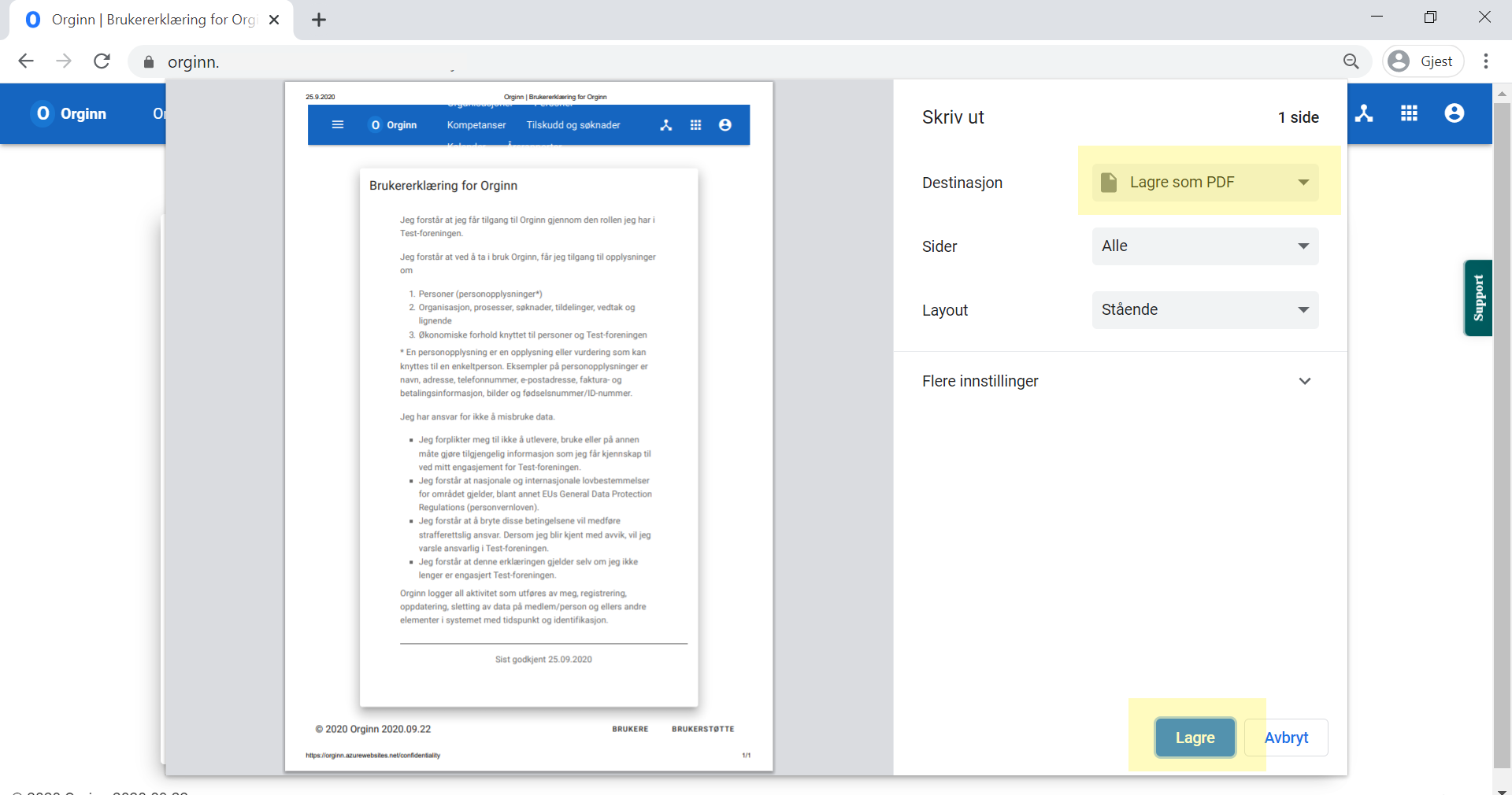This screenshot has height=795, width=1512.
Task: Click the PDF file icon in Destinasjon field
Action: (x=1109, y=183)
